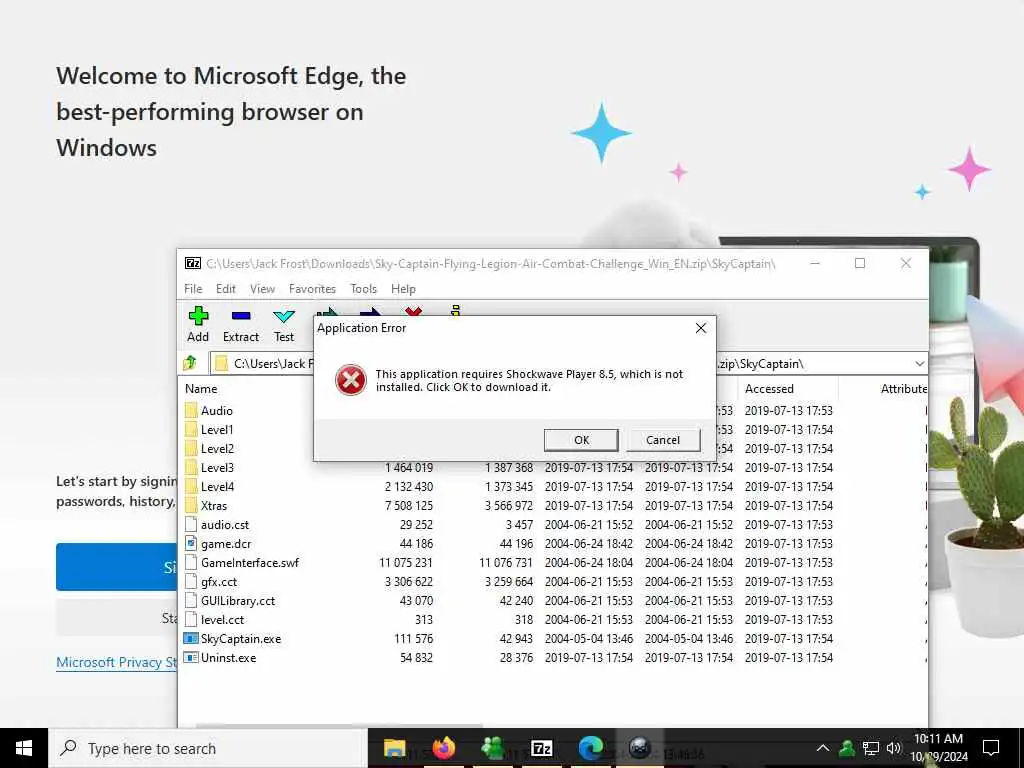Show hidden system tray icons chevron
Image resolution: width=1024 pixels, height=768 pixels.
[823, 748]
